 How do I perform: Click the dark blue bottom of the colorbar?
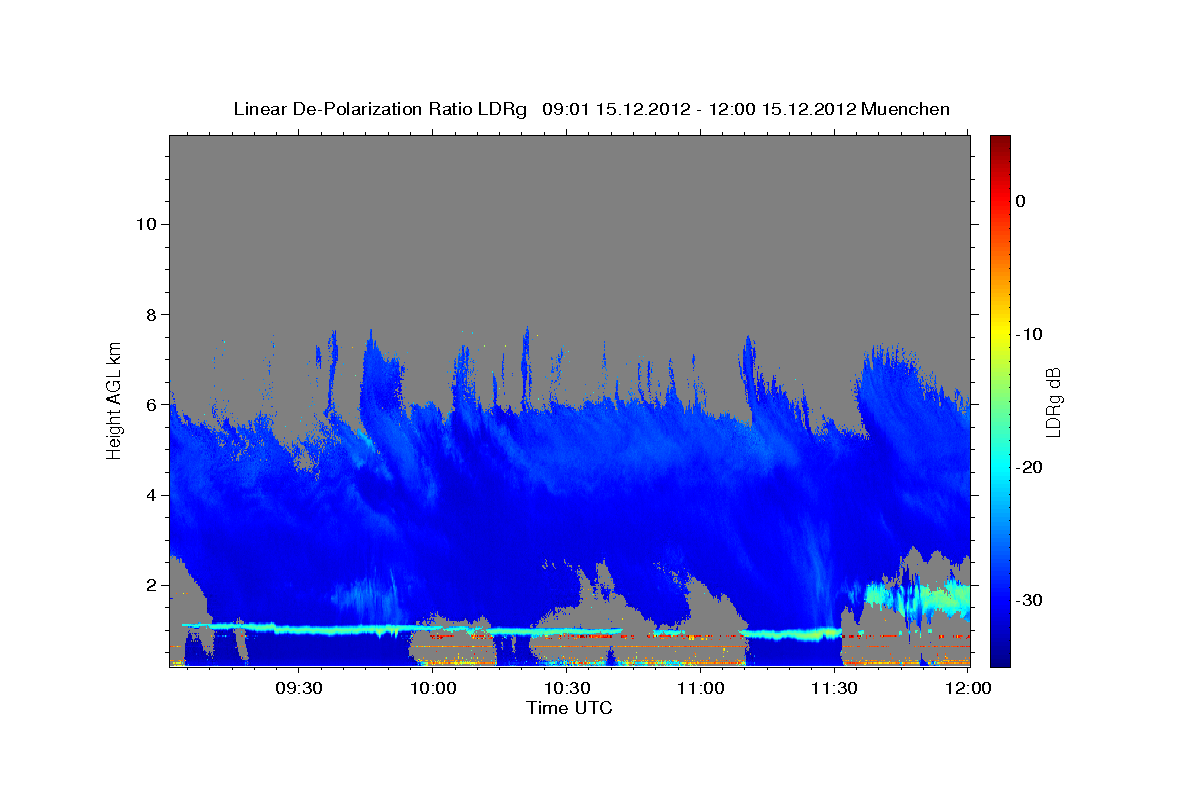pyautogui.click(x=1000, y=655)
